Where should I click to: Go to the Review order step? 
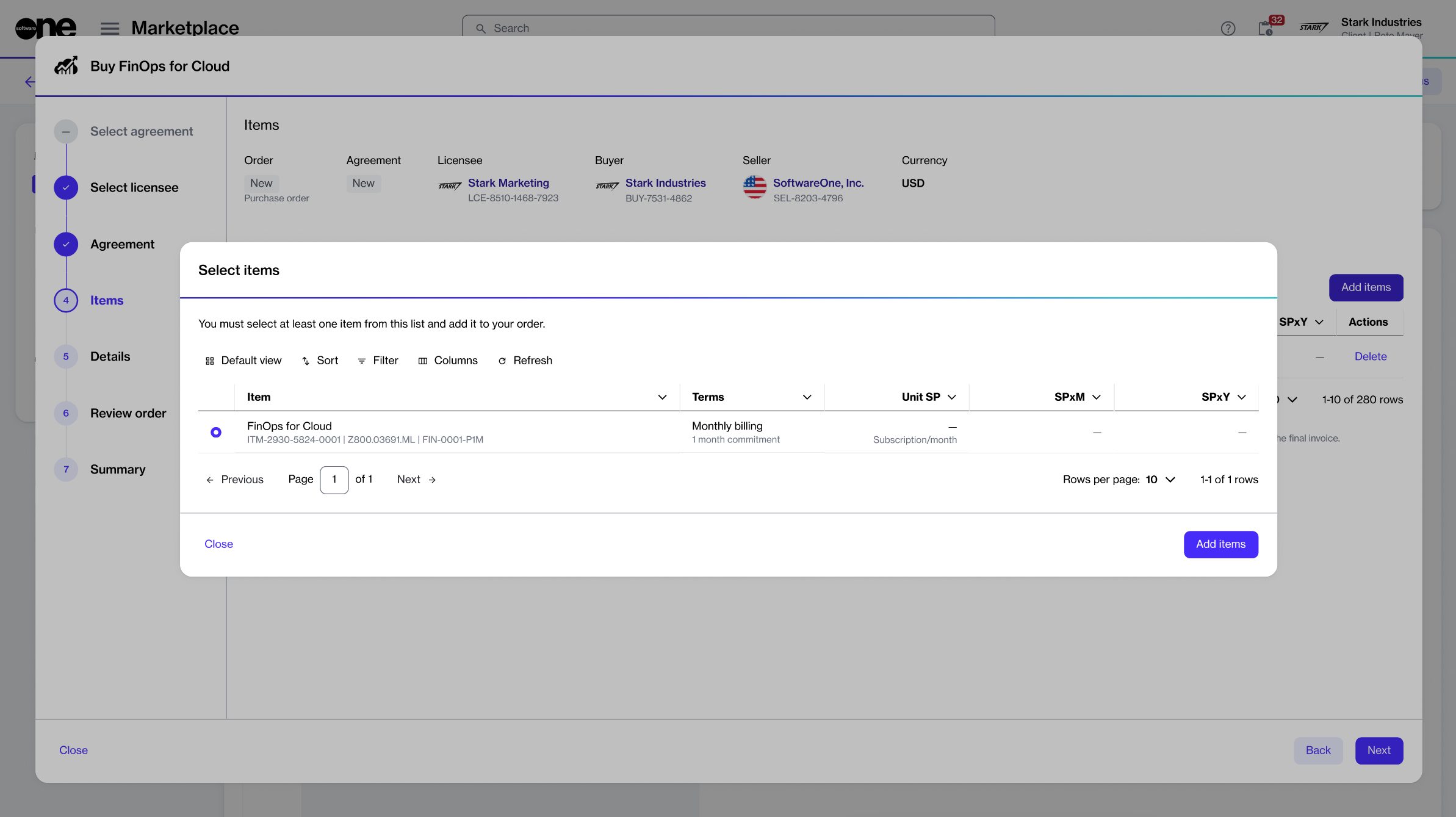pyautogui.click(x=128, y=414)
